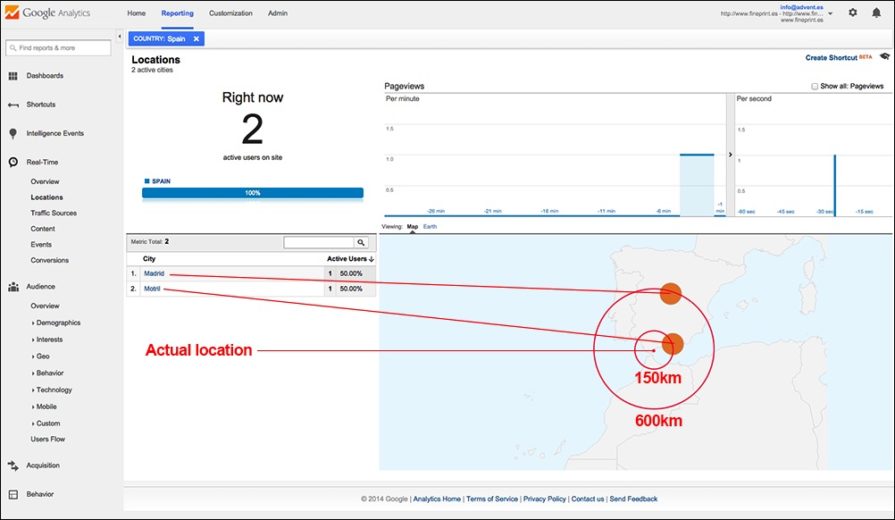Select the Reporting tab
Image resolution: width=895 pixels, height=520 pixels.
177,13
